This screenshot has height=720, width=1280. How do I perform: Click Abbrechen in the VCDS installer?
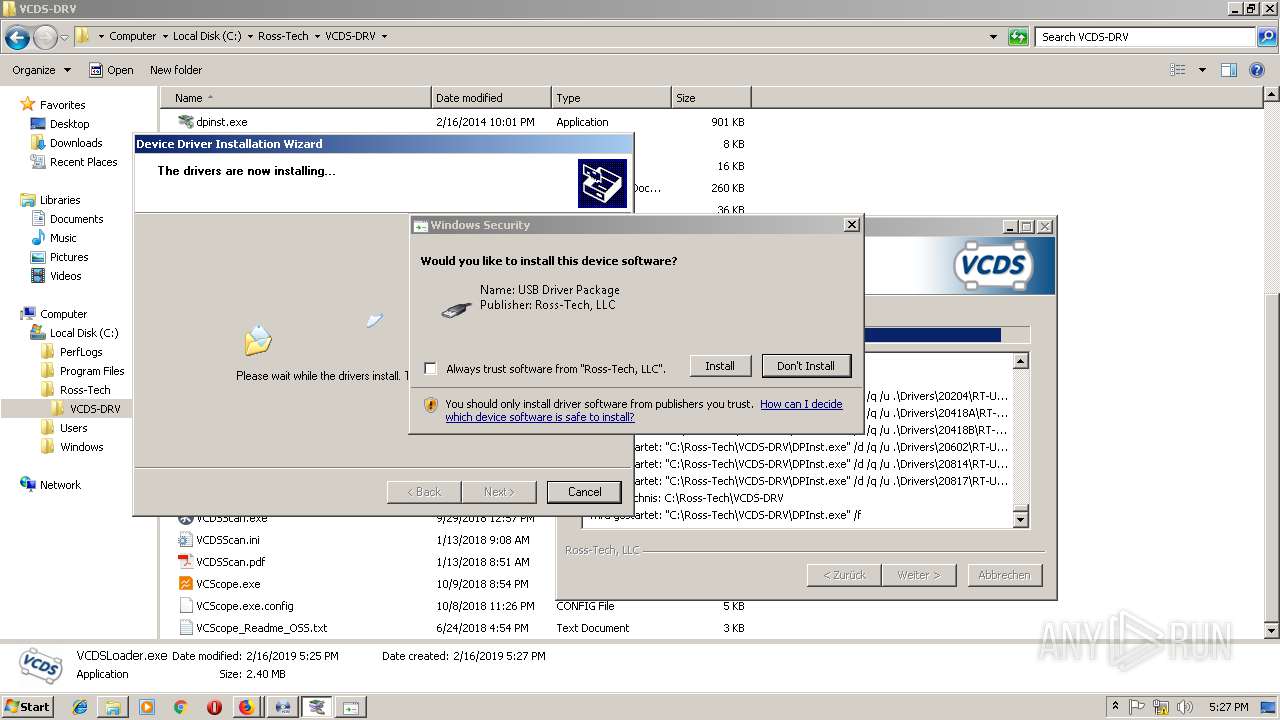pos(1004,575)
